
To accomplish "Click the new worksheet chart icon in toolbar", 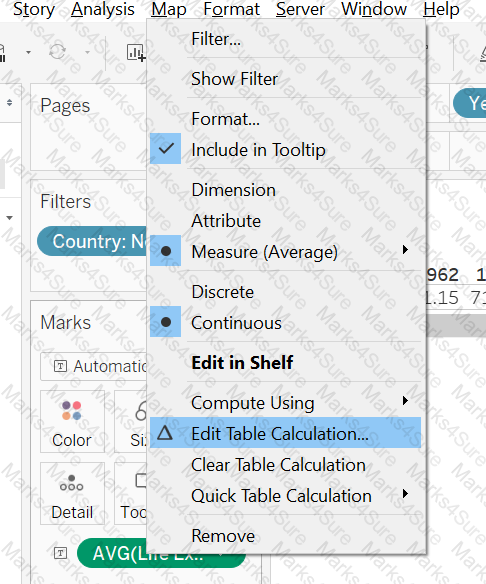I will 136,53.
